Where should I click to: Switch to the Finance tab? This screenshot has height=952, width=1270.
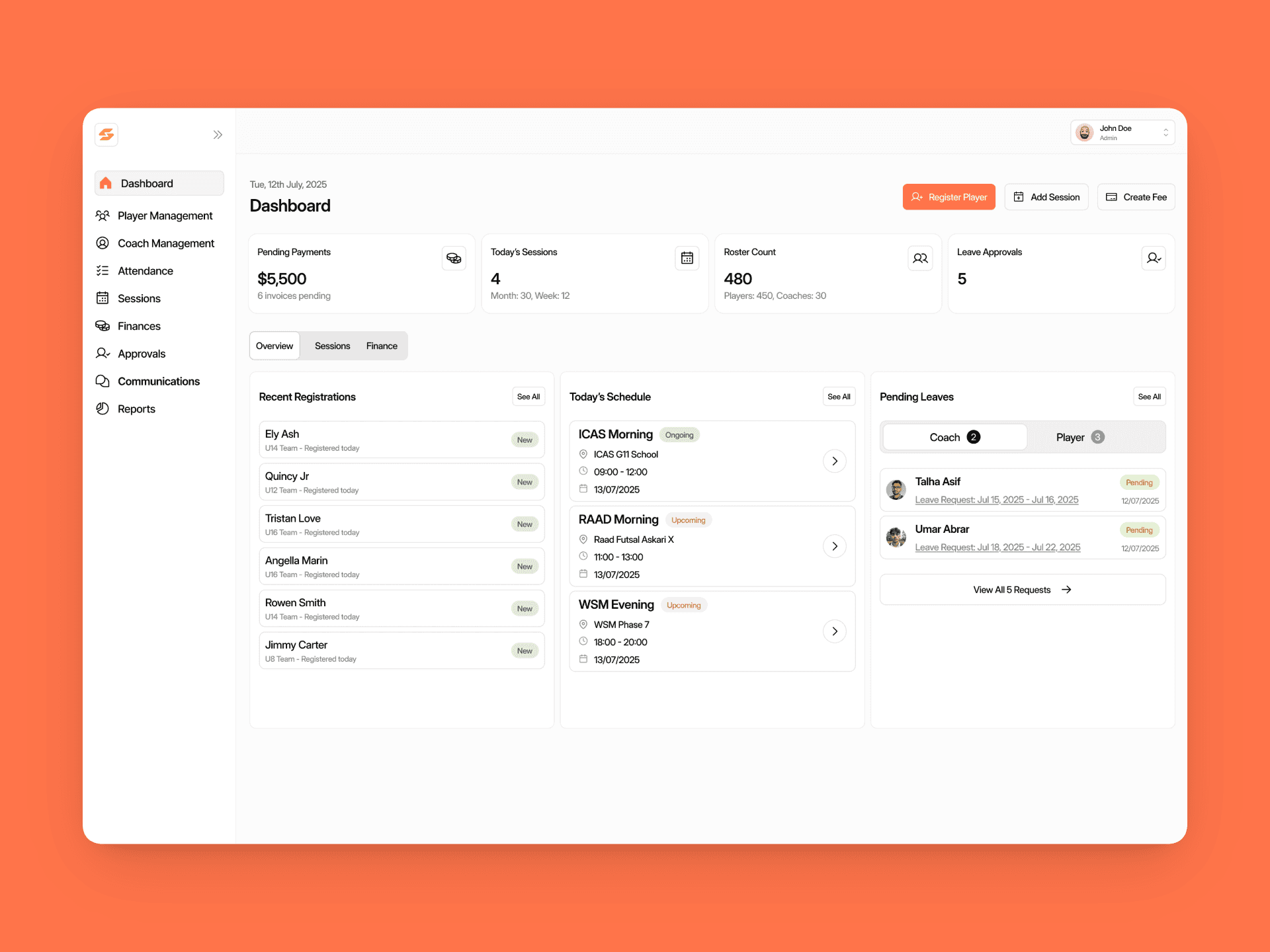pos(382,346)
